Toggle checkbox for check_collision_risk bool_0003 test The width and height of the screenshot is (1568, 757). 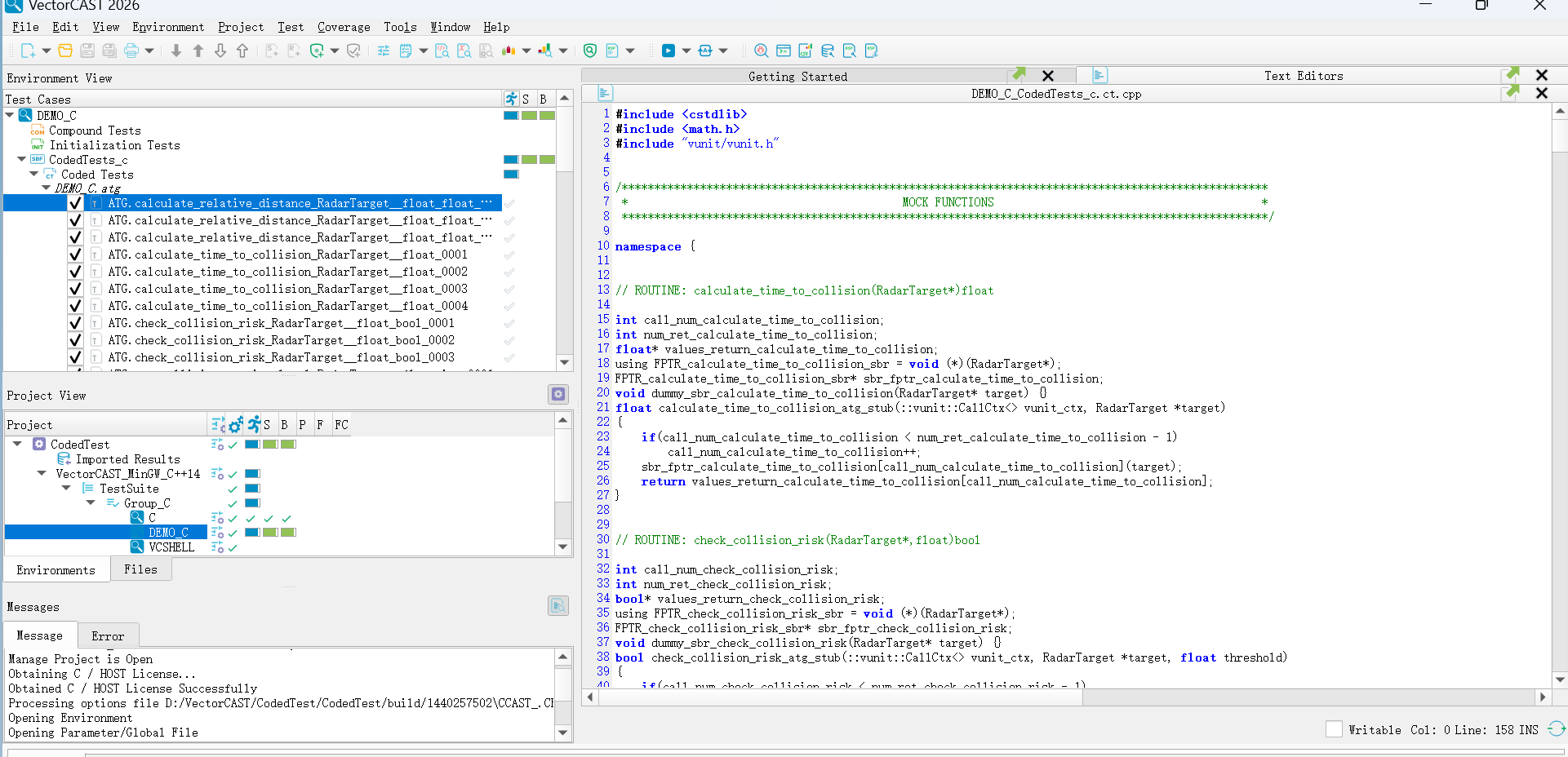pos(75,357)
